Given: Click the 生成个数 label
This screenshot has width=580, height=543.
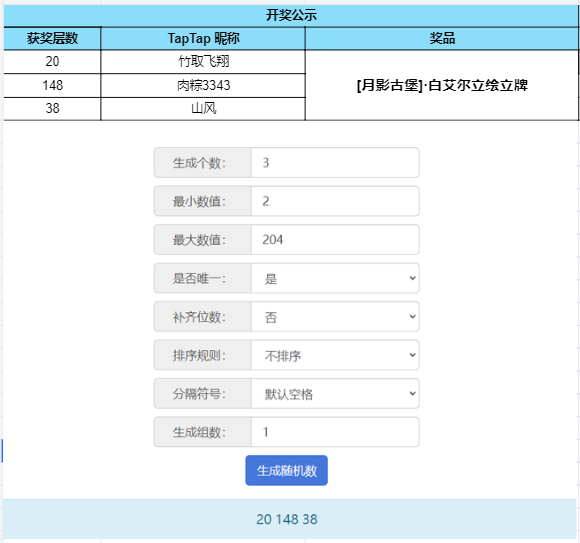Looking at the screenshot, I should tap(203, 163).
